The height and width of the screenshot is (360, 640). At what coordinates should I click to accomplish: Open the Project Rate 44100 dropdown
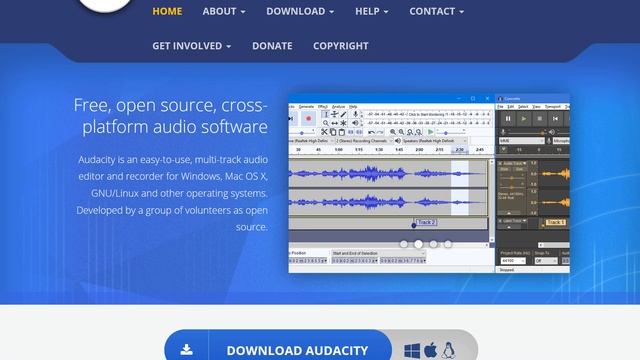(x=513, y=261)
